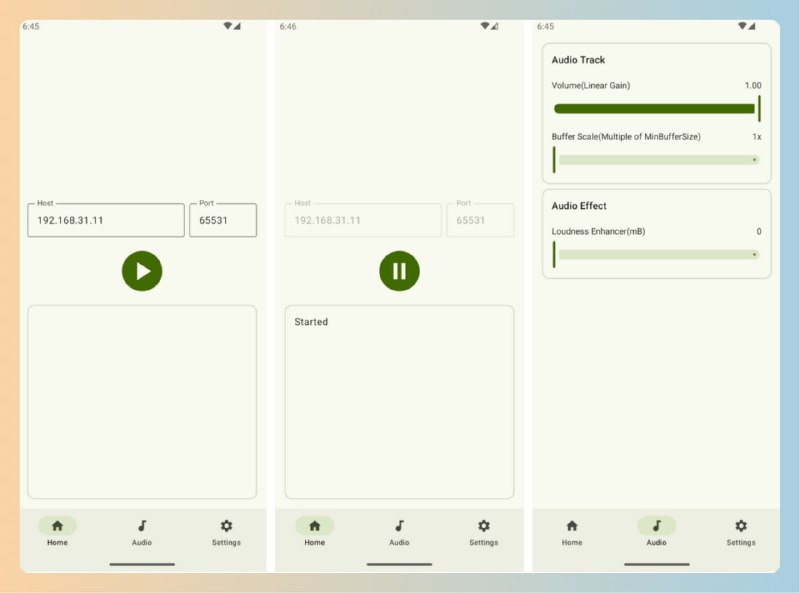Click the greyed-out Port field above pause button

pyautogui.click(x=480, y=220)
